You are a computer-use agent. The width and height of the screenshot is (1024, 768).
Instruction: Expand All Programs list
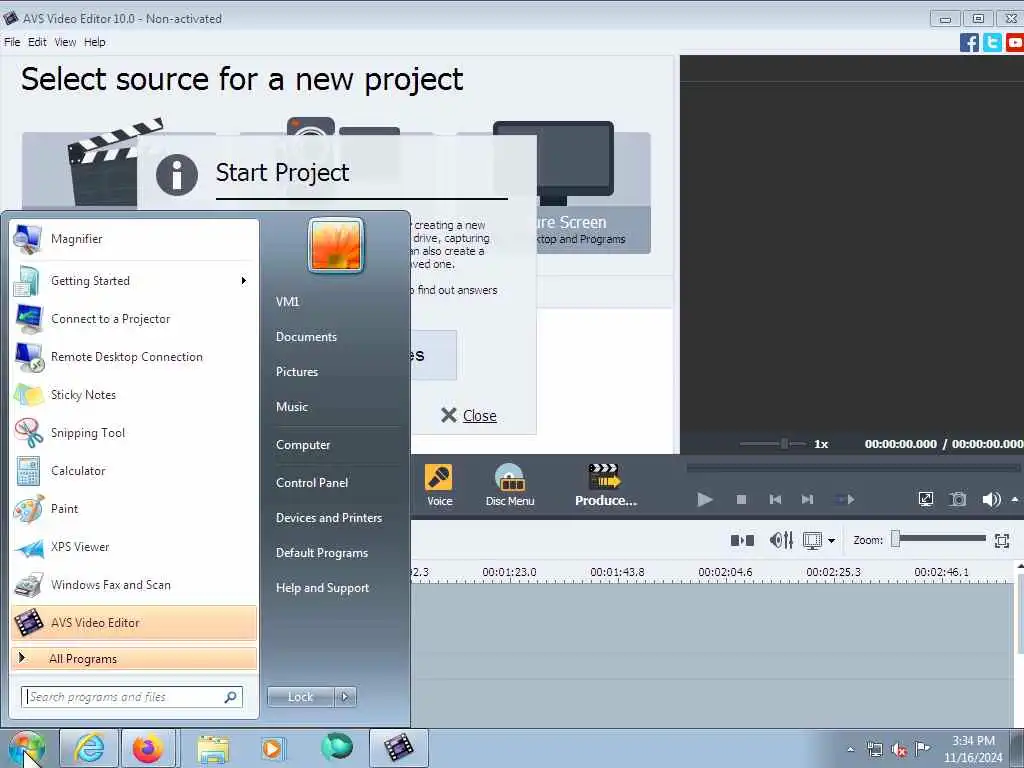coord(134,658)
